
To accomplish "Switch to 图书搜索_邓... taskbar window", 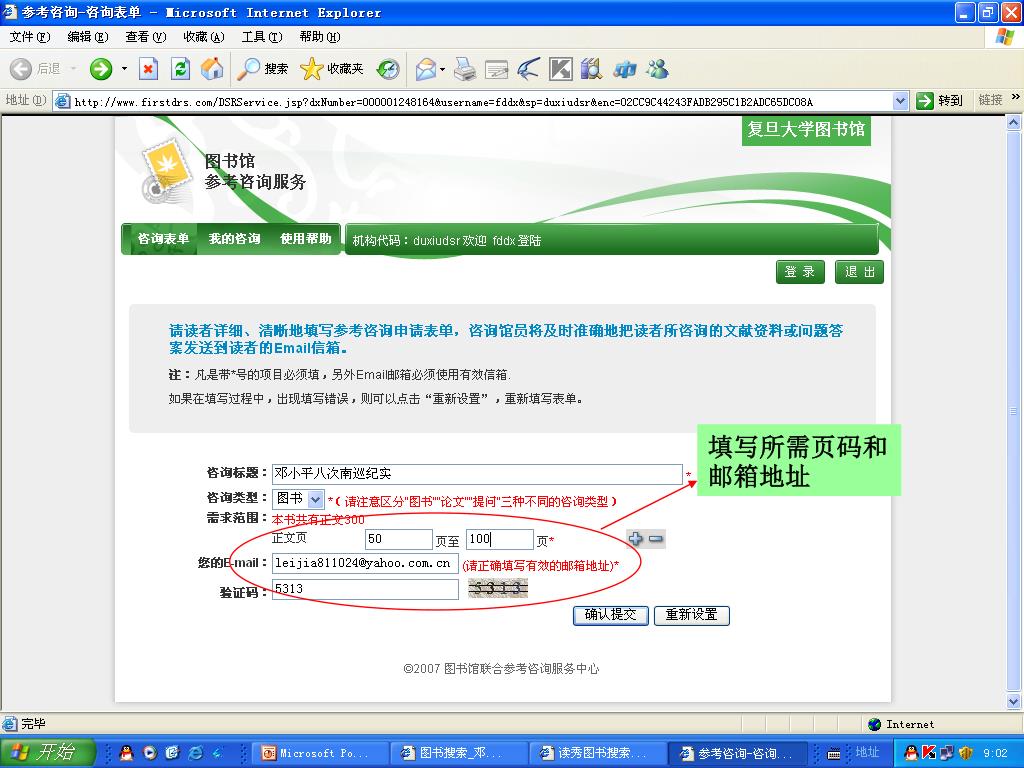I will 458,753.
